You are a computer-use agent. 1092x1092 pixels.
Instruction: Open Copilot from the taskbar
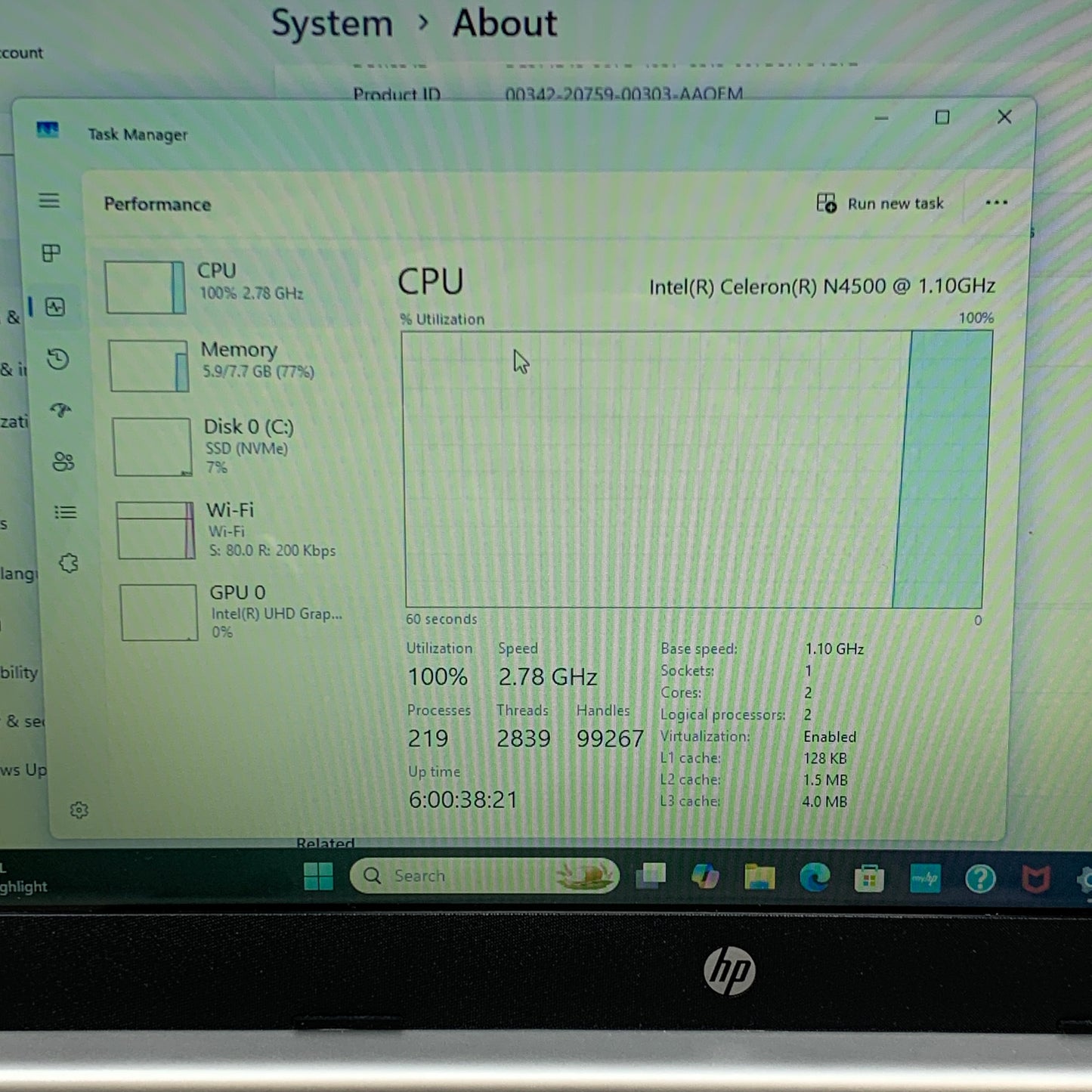coord(706,877)
